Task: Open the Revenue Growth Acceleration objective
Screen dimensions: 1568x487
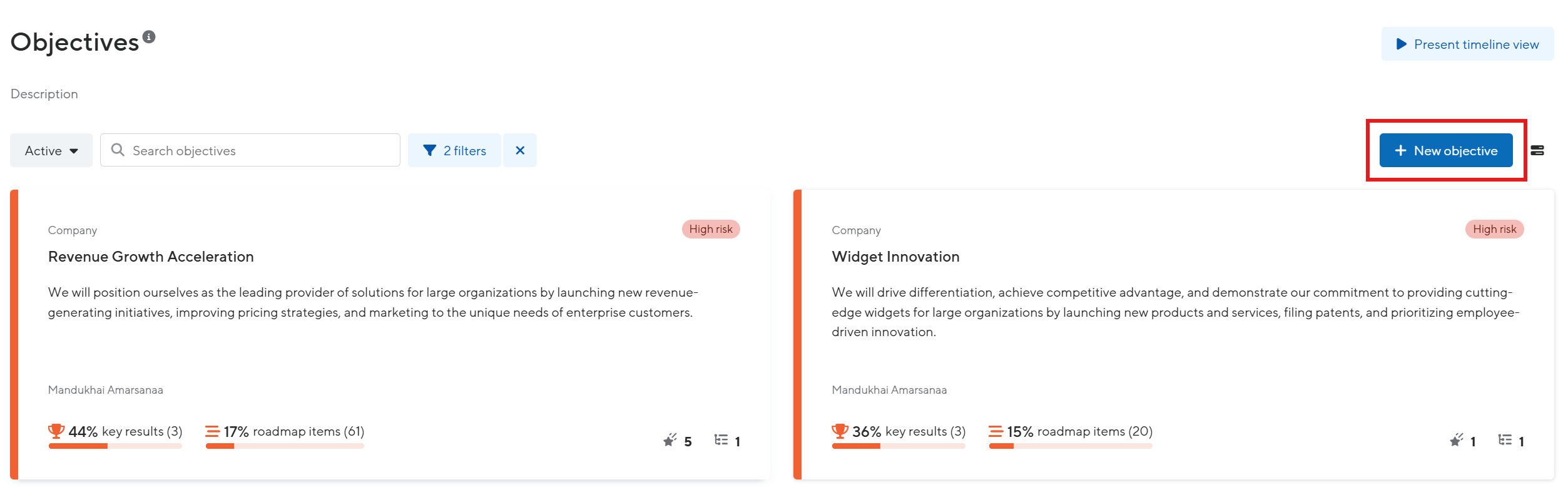Action: [x=150, y=256]
